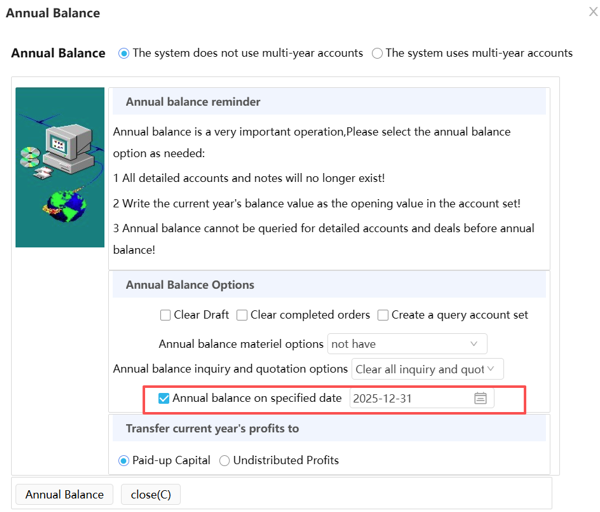The image size is (600, 512).
Task: Enable the Clear Draft checkbox
Action: click(x=166, y=315)
